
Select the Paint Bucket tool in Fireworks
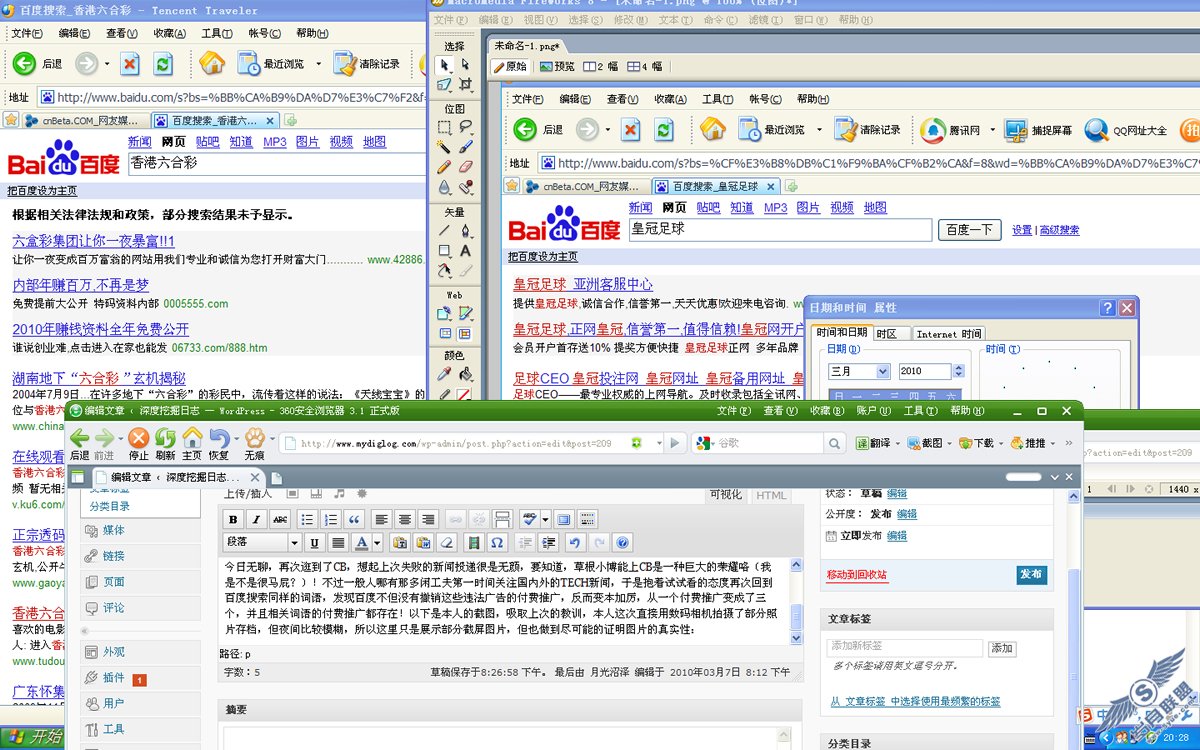[x=465, y=374]
